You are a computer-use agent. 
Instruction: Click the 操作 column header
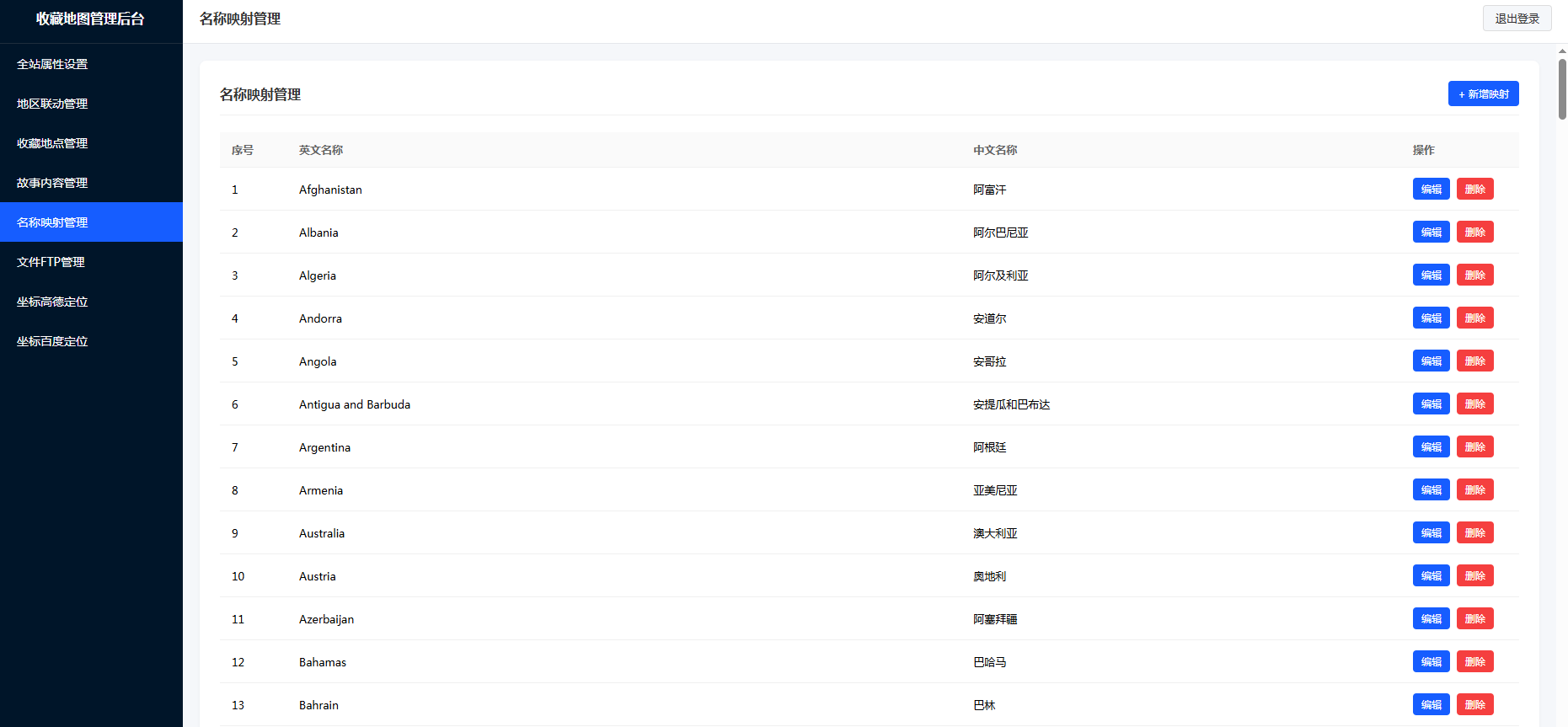tap(1424, 150)
